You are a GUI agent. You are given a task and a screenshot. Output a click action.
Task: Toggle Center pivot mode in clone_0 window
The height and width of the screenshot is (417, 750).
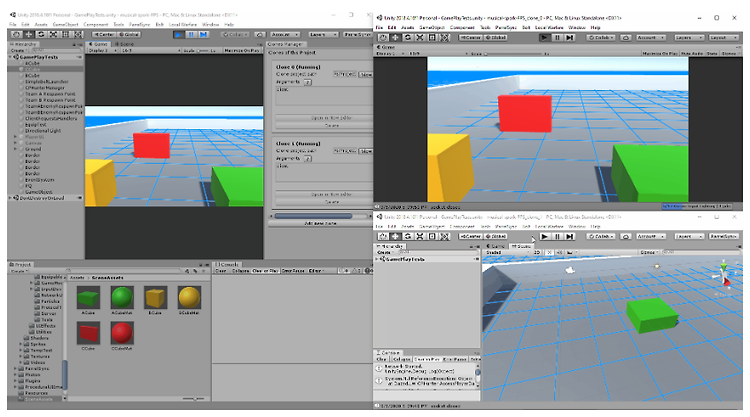coord(470,37)
